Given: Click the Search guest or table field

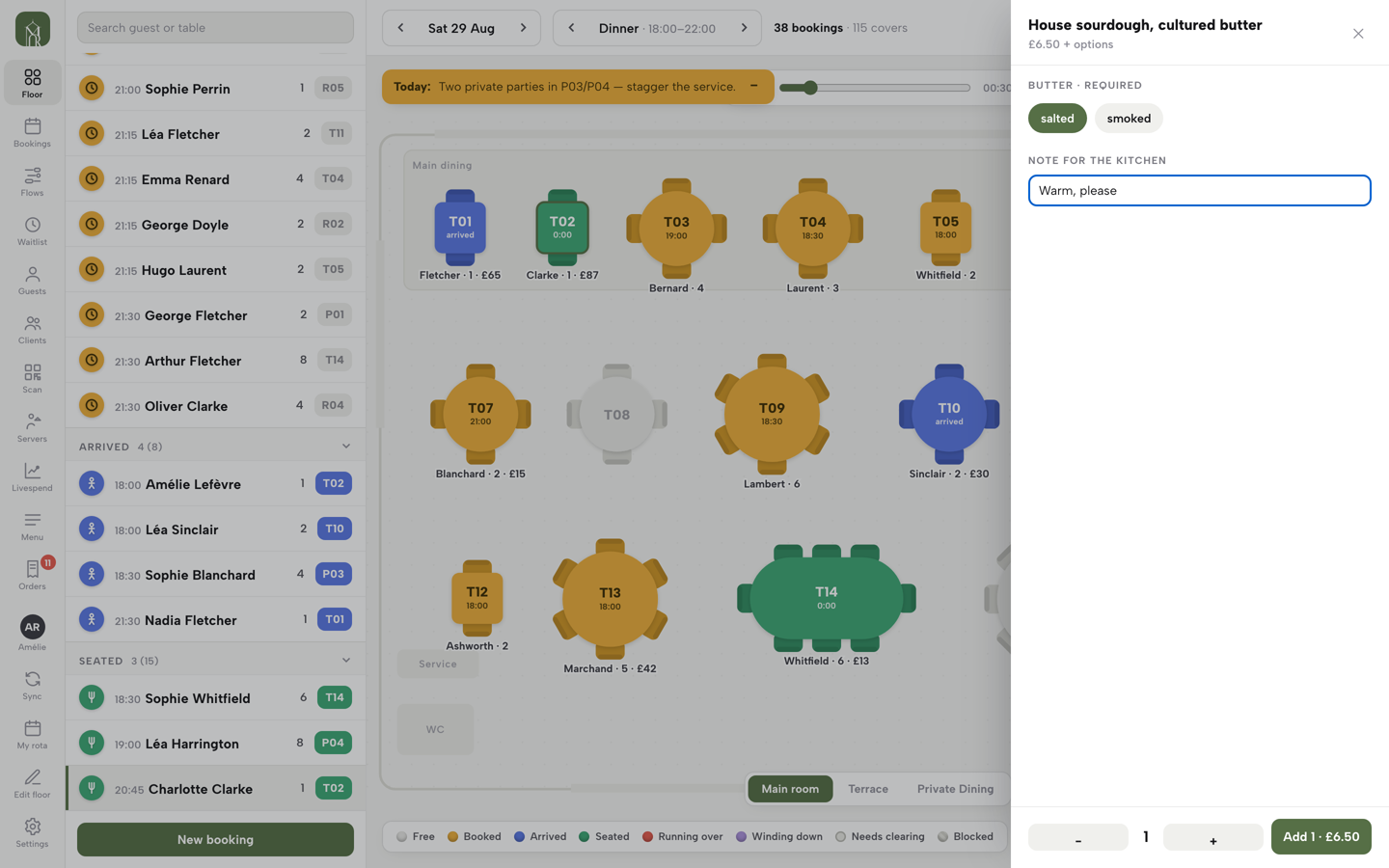Looking at the screenshot, I should coord(215,28).
